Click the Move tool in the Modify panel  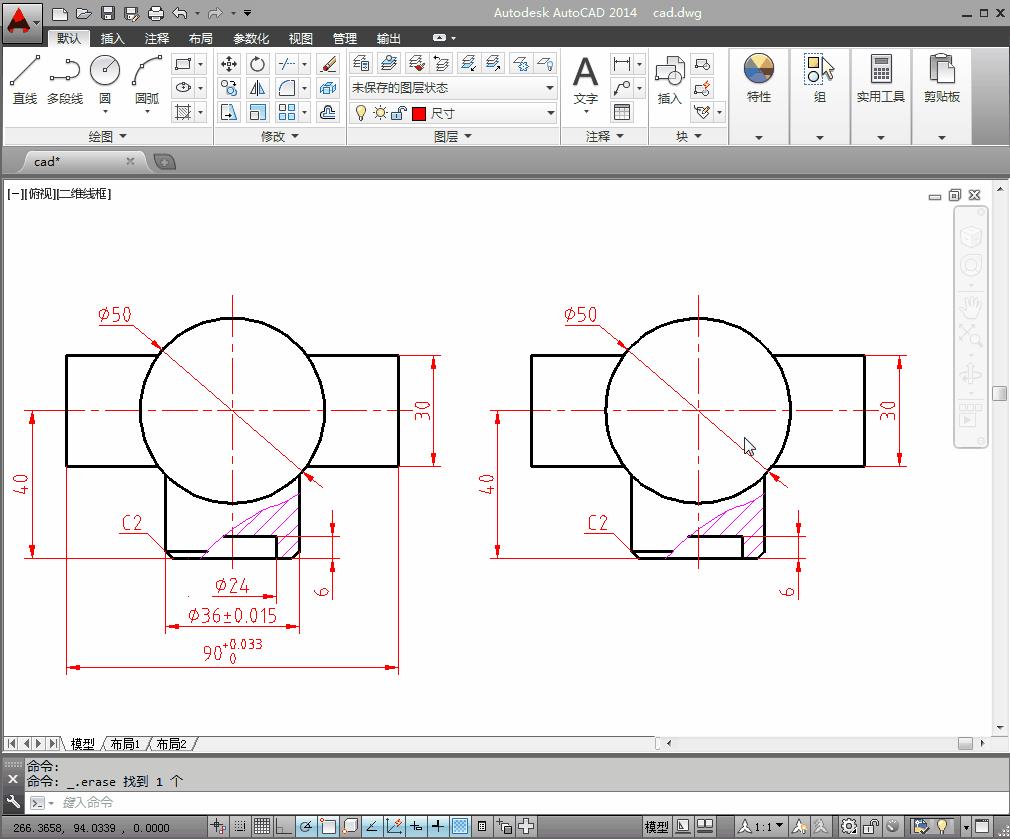tap(229, 63)
